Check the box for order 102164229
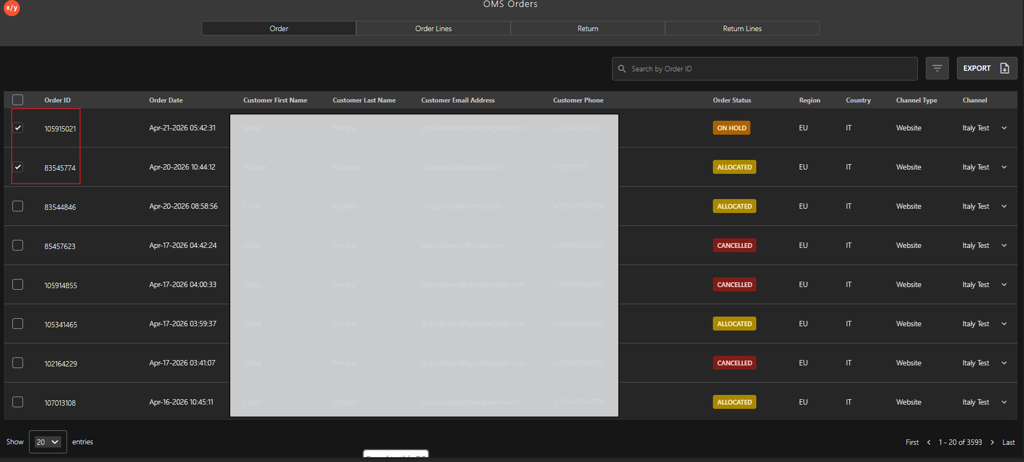The image size is (1024, 462). click(x=18, y=363)
